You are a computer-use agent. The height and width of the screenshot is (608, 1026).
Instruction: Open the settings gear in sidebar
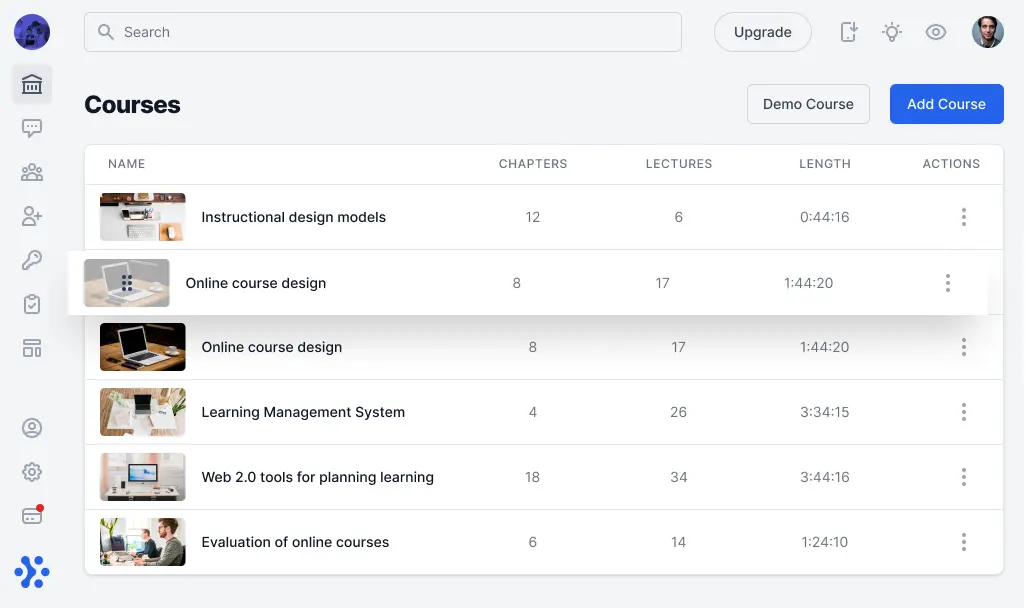pos(32,472)
